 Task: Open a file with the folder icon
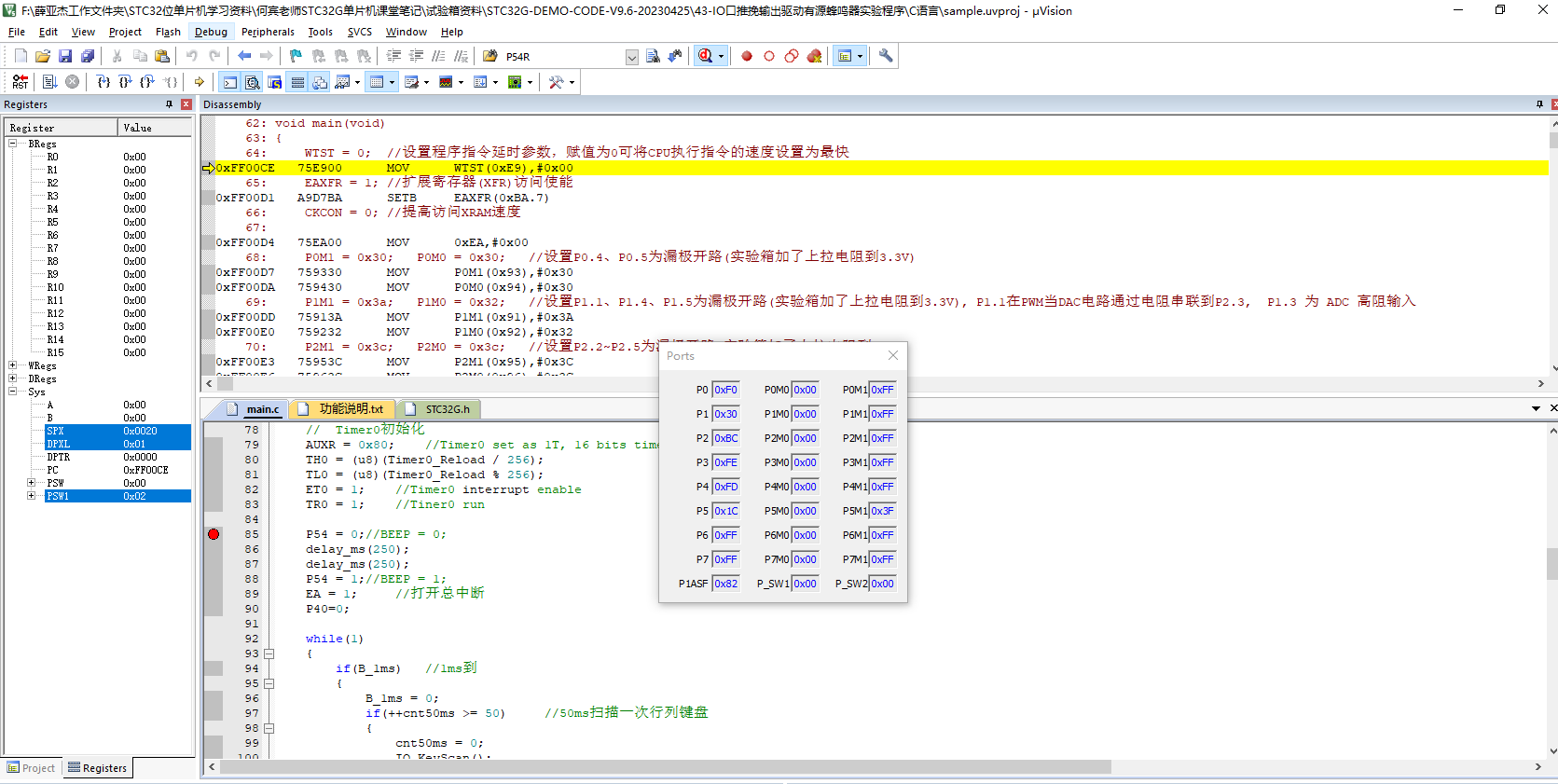43,56
